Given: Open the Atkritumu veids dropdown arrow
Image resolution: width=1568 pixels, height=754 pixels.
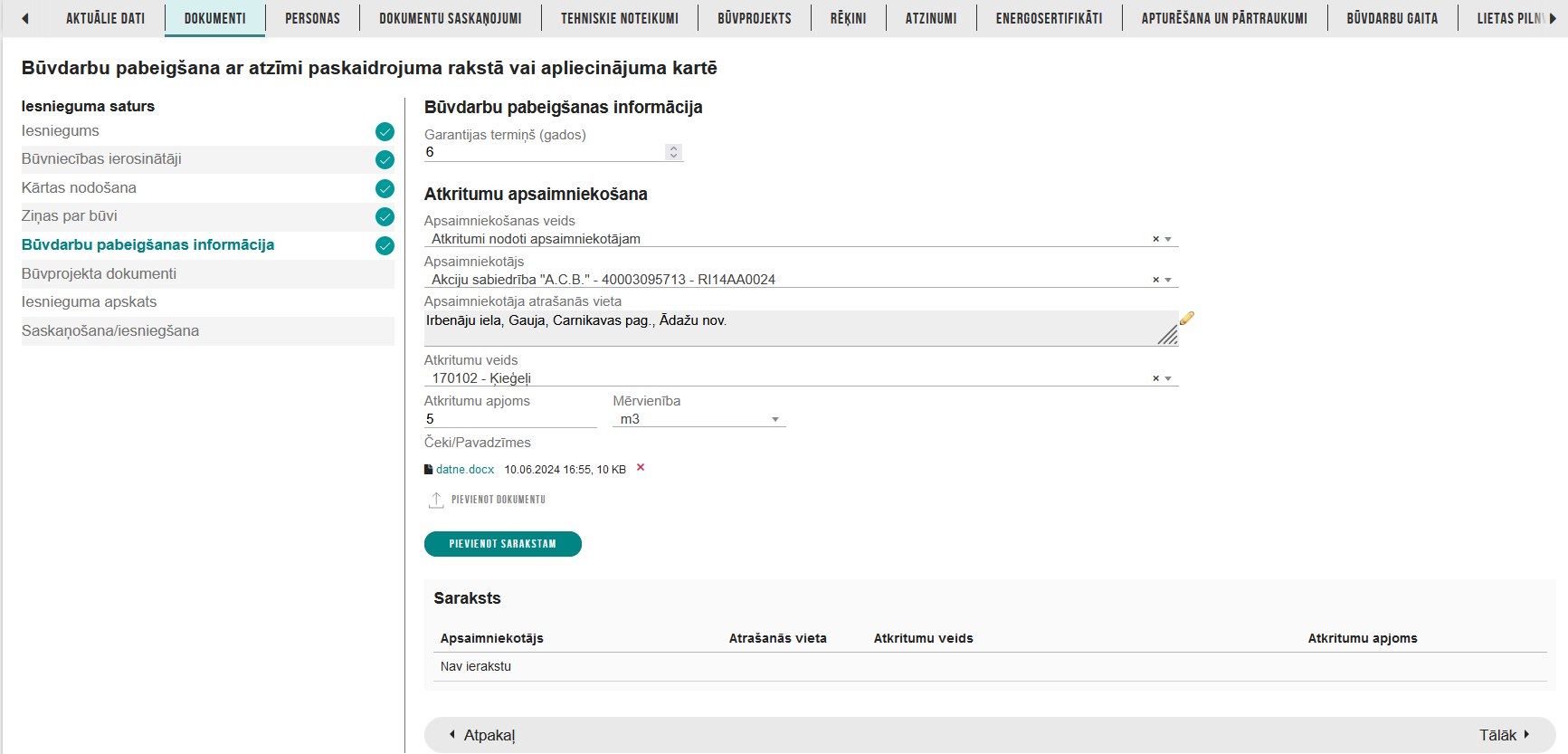Looking at the screenshot, I should (1168, 378).
